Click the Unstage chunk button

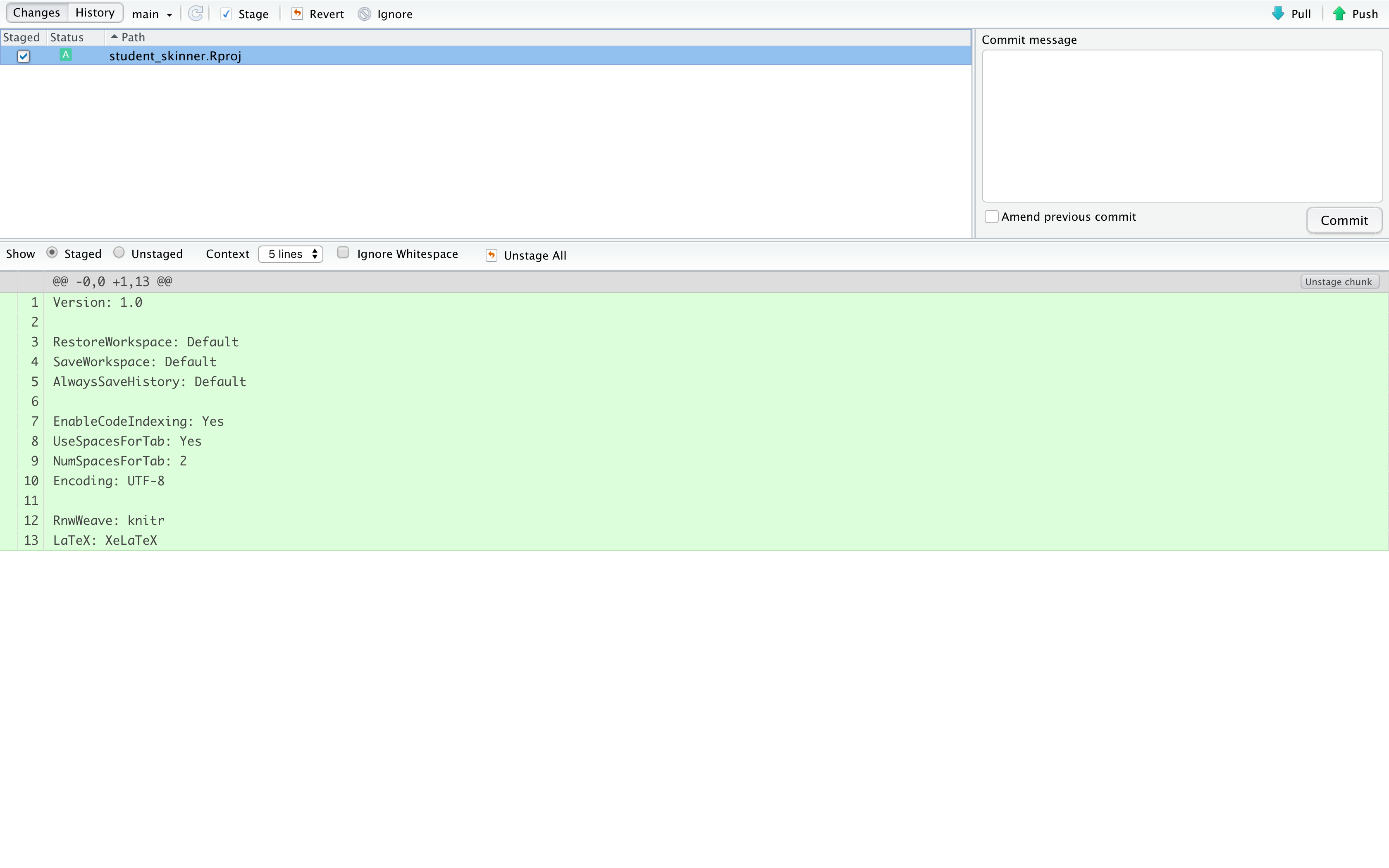click(1339, 282)
